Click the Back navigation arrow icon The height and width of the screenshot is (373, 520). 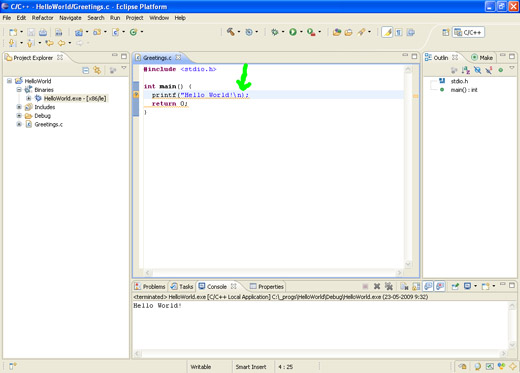tap(62, 43)
